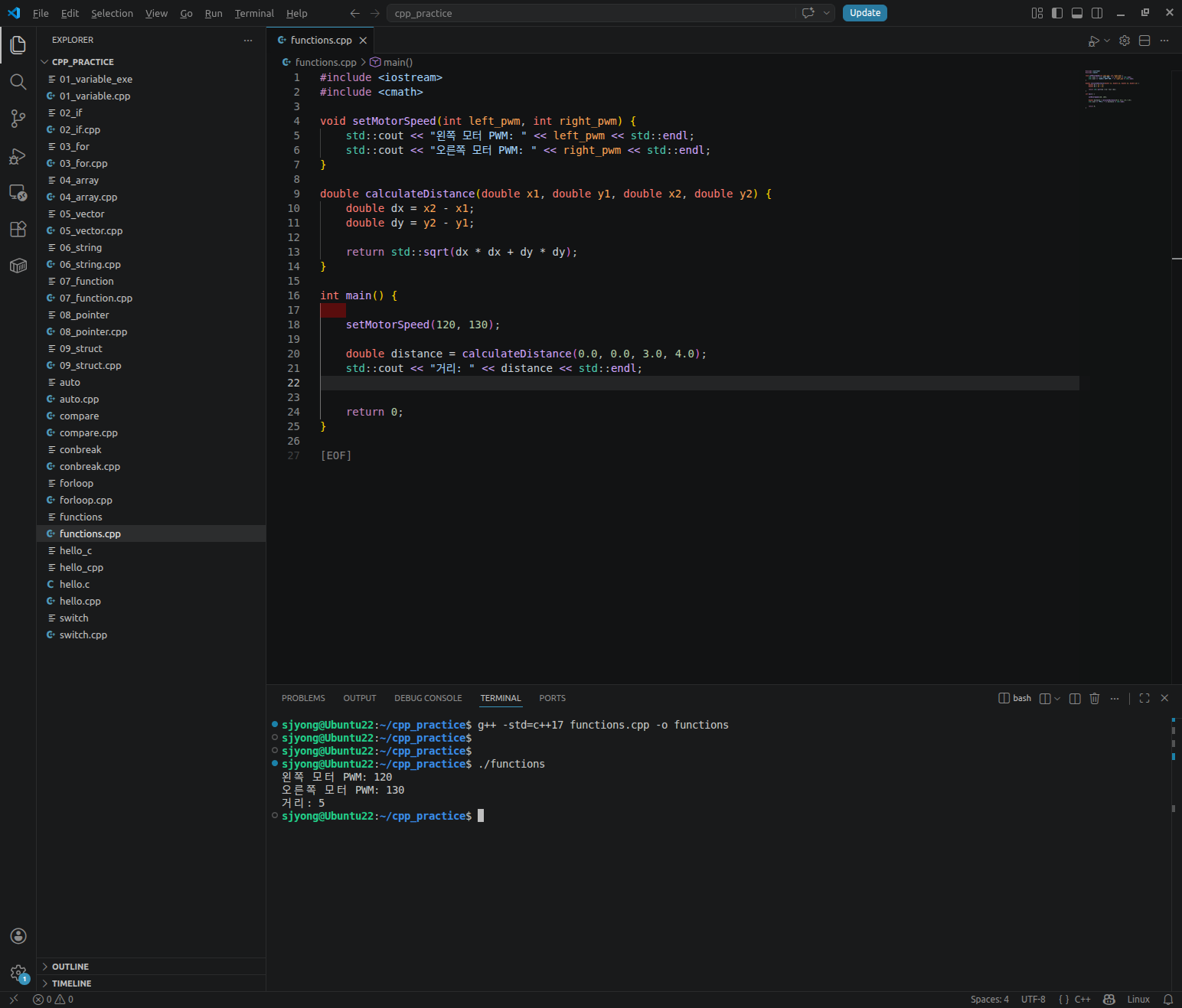Open the Extensions view icon

point(18,230)
